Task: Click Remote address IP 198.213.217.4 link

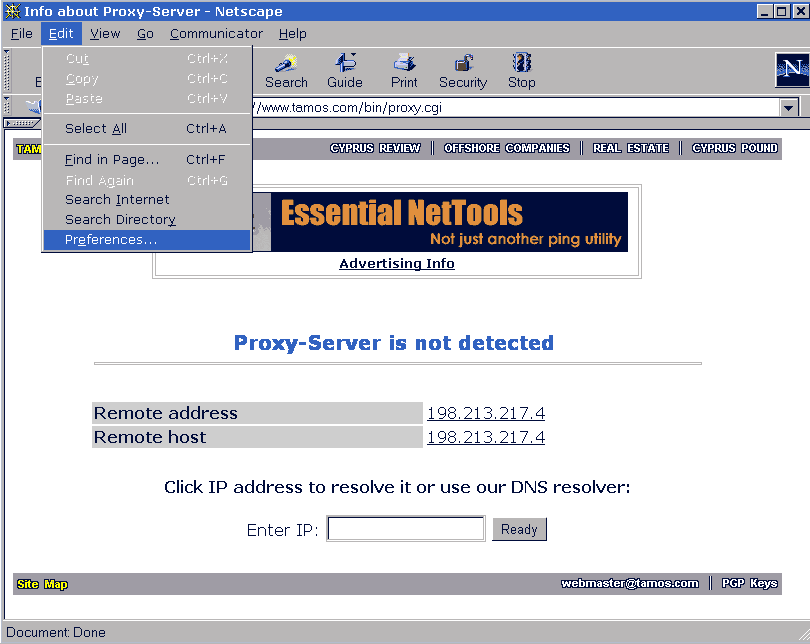Action: point(486,413)
